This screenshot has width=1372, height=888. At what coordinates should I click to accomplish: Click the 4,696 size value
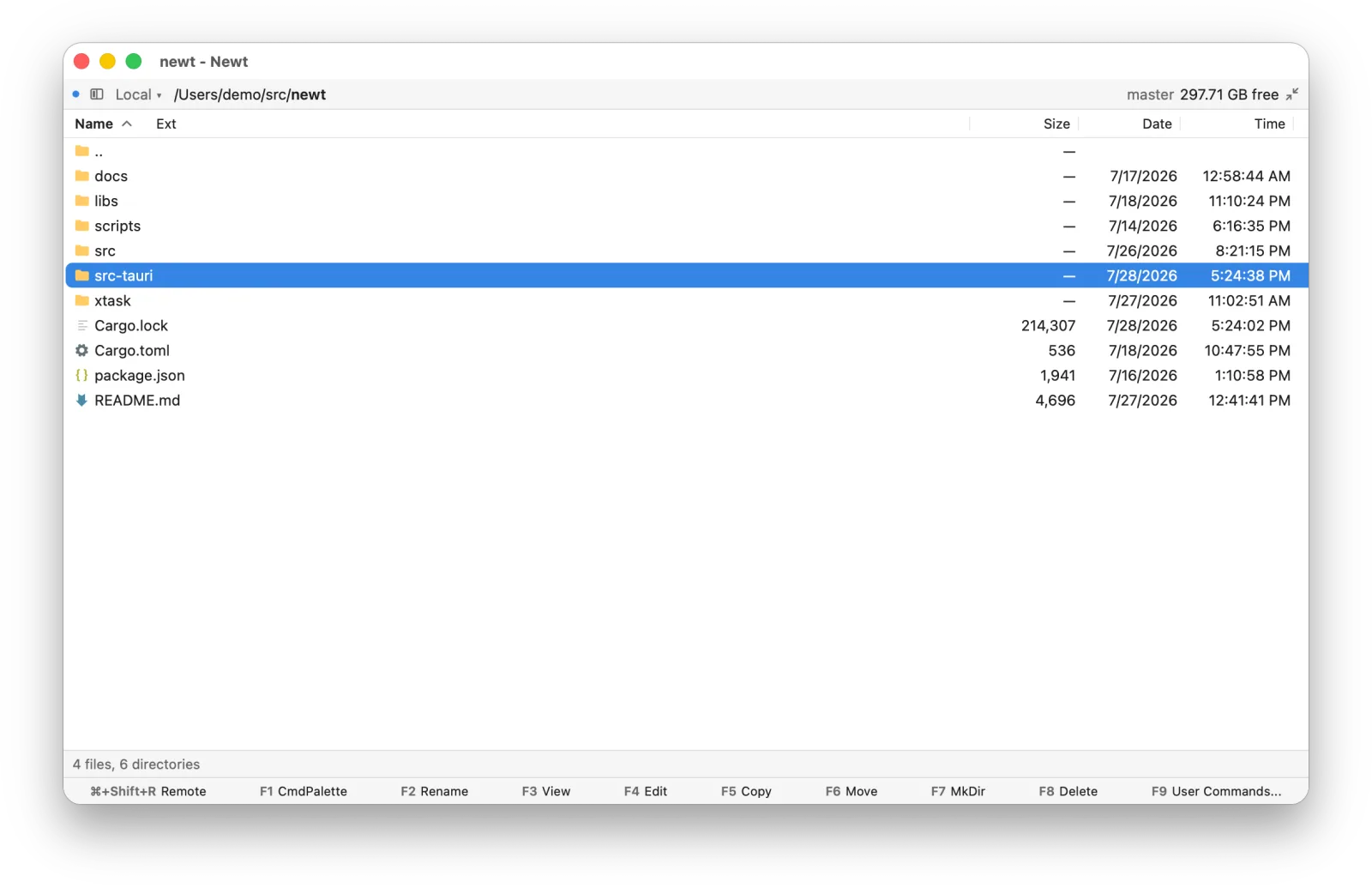(1055, 400)
